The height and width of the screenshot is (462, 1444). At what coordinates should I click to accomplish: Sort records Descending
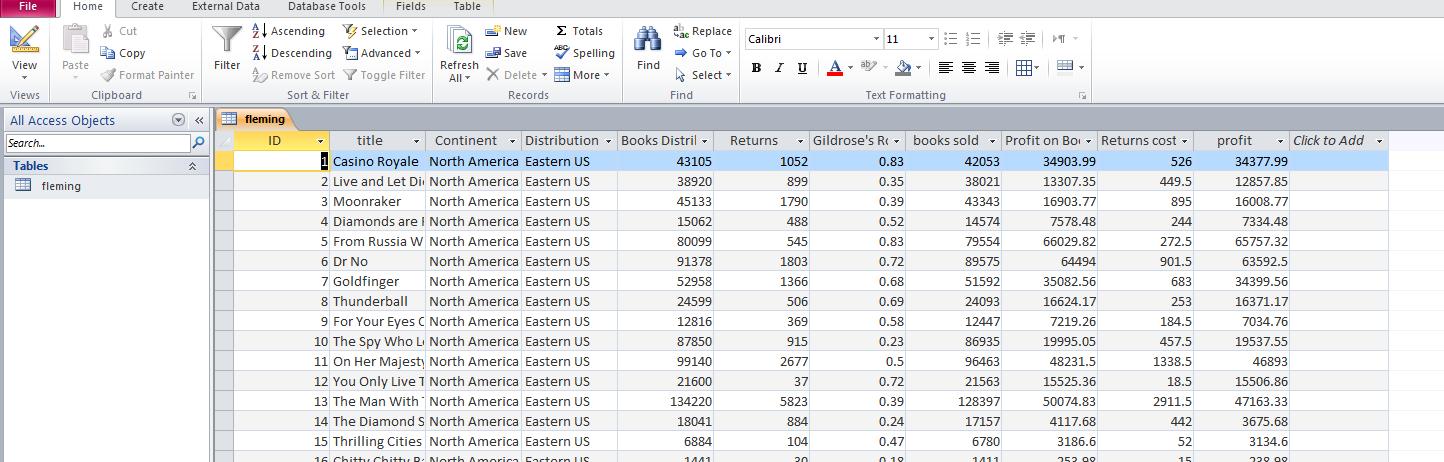[x=291, y=53]
